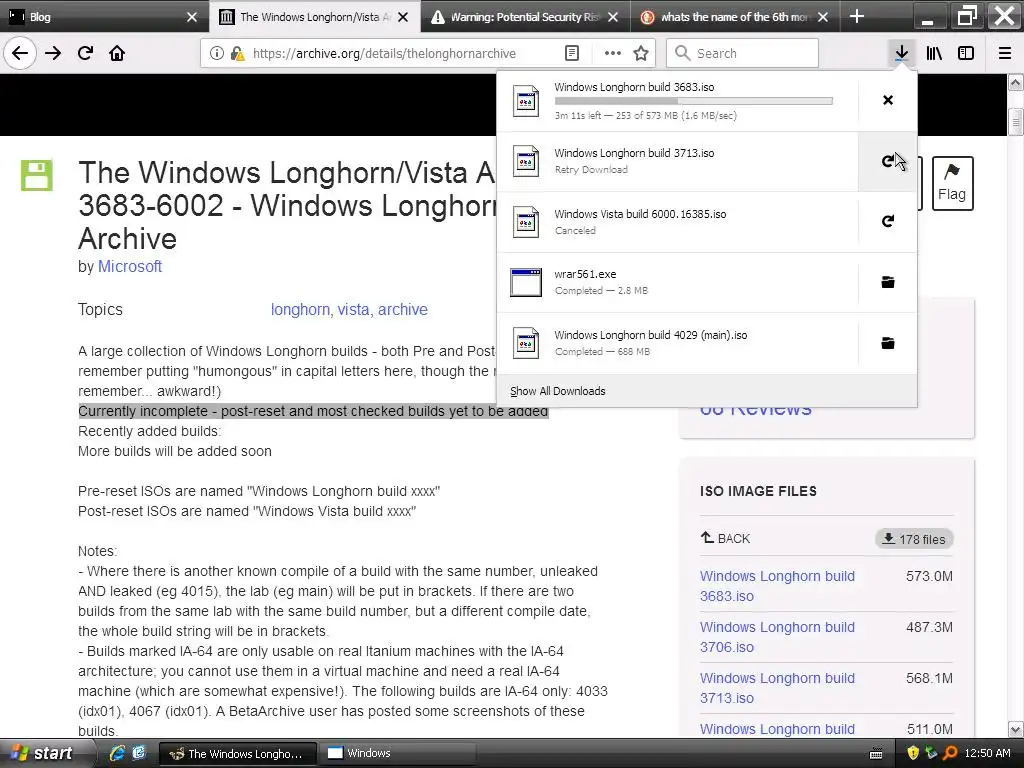Open Windows Longhorn build 3683.iso file link
Image resolution: width=1024 pixels, height=768 pixels.
point(777,586)
